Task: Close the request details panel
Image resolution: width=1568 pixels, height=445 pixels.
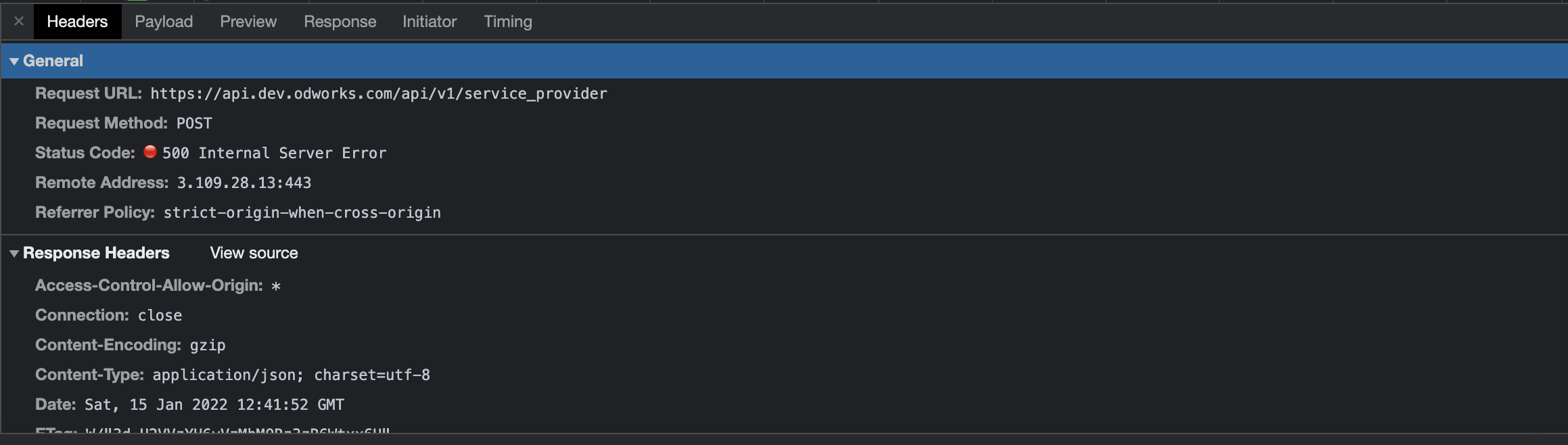Action: click(x=19, y=22)
